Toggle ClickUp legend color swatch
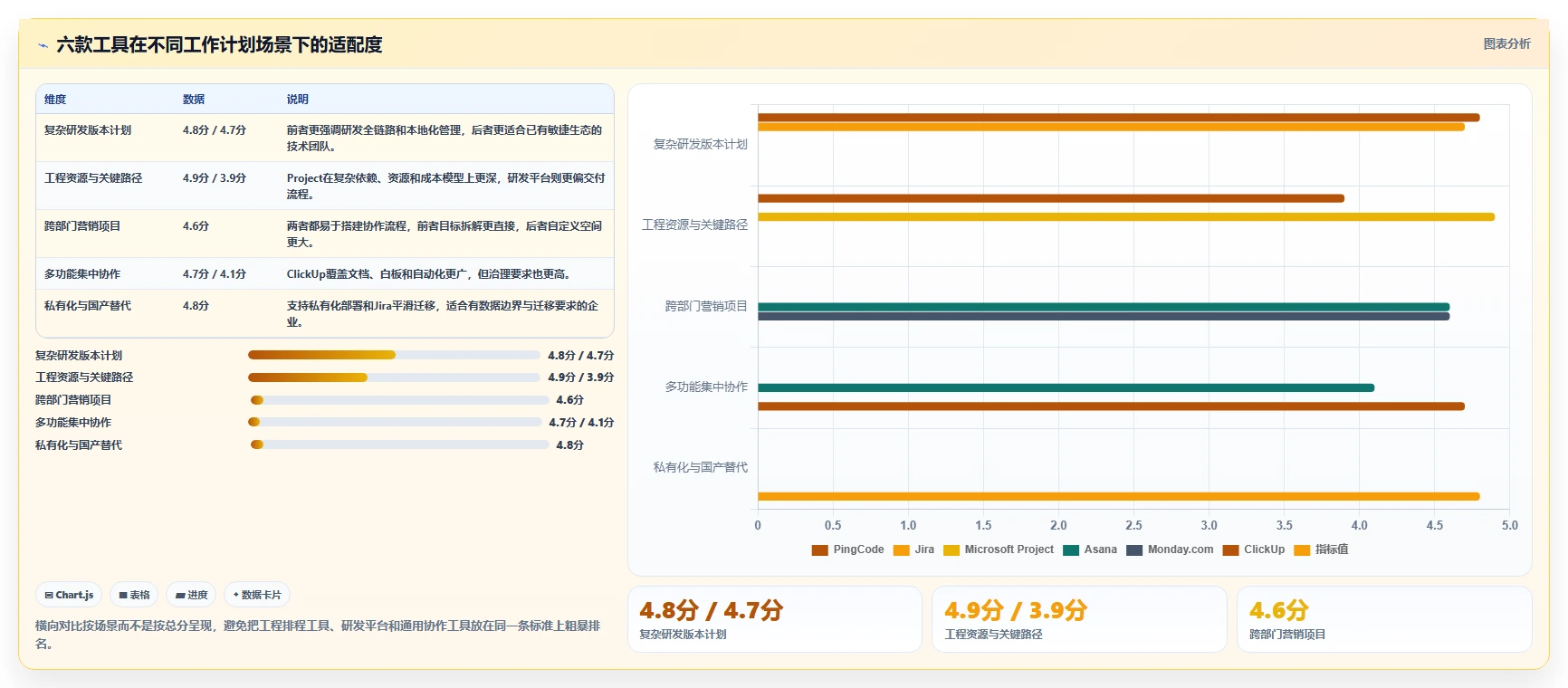Viewport: 1568px width, 688px height. 1230,549
